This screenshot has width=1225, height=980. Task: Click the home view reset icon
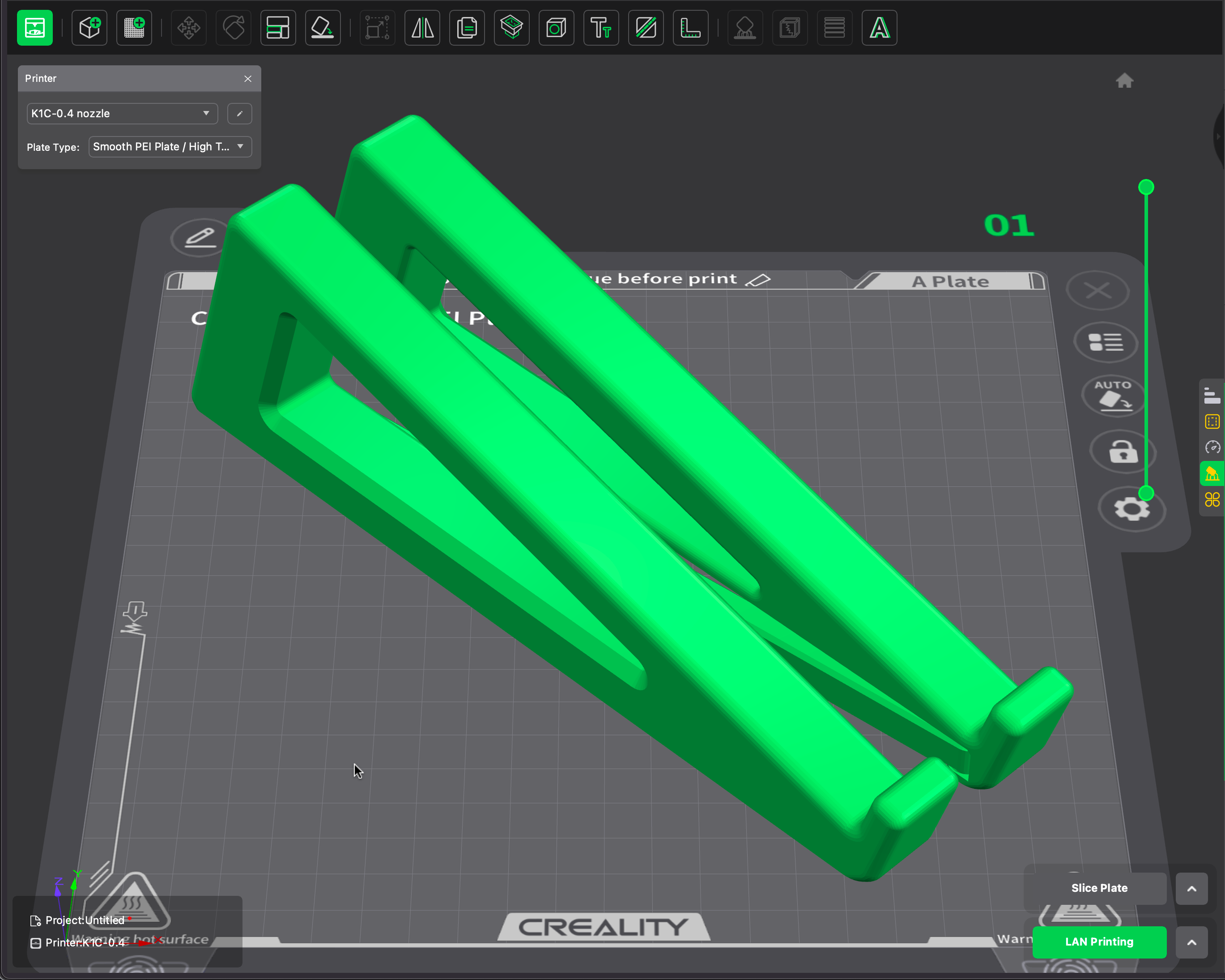[x=1124, y=81]
